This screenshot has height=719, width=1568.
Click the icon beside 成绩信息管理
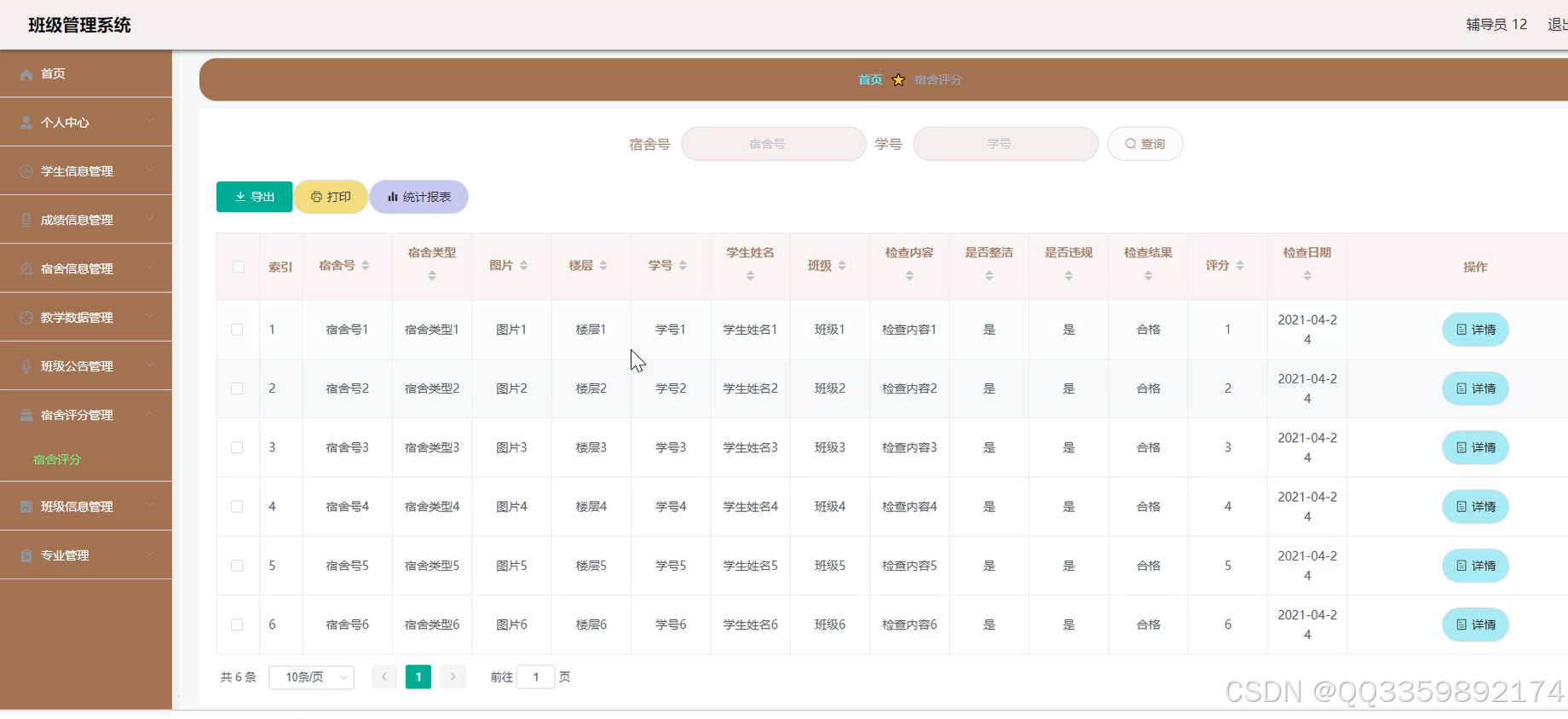coord(26,220)
